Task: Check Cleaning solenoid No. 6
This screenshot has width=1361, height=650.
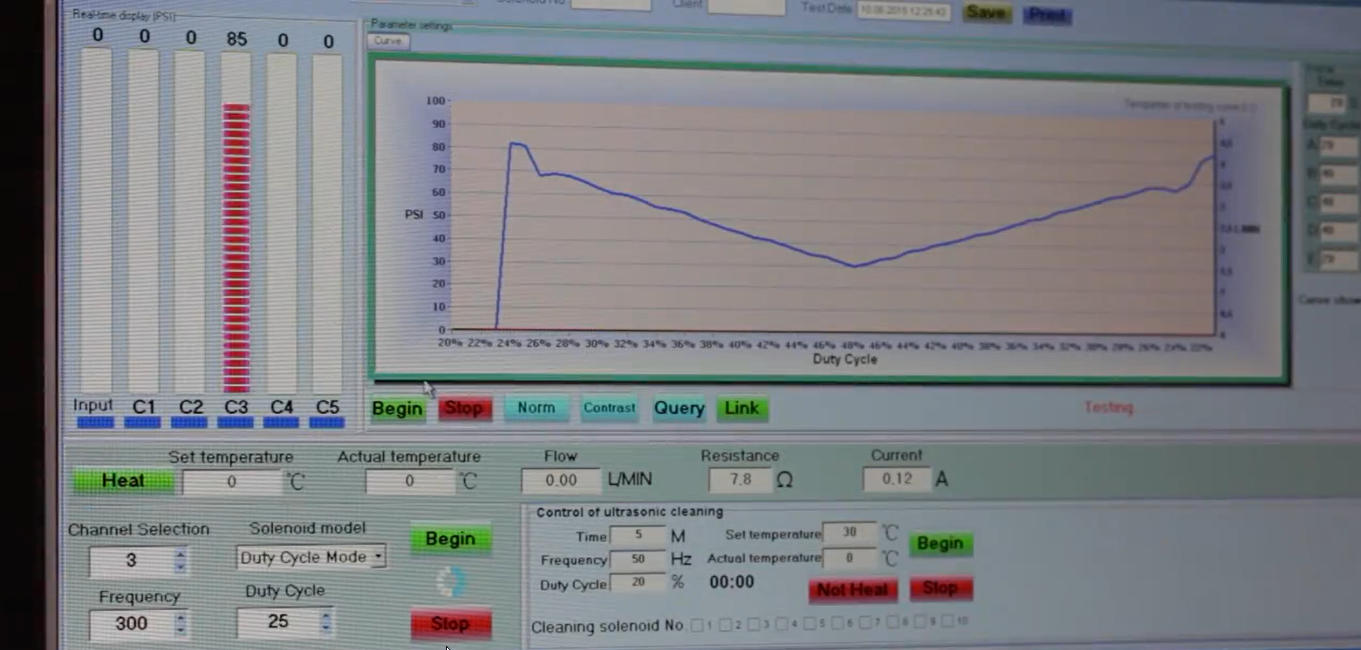Action: (x=837, y=624)
